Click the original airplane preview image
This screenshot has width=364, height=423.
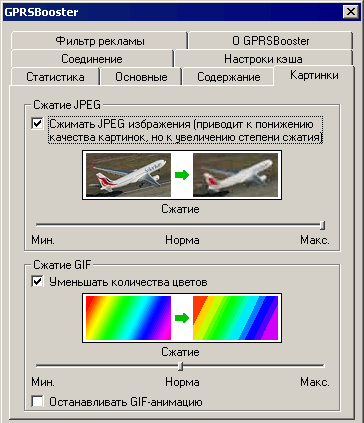128,175
